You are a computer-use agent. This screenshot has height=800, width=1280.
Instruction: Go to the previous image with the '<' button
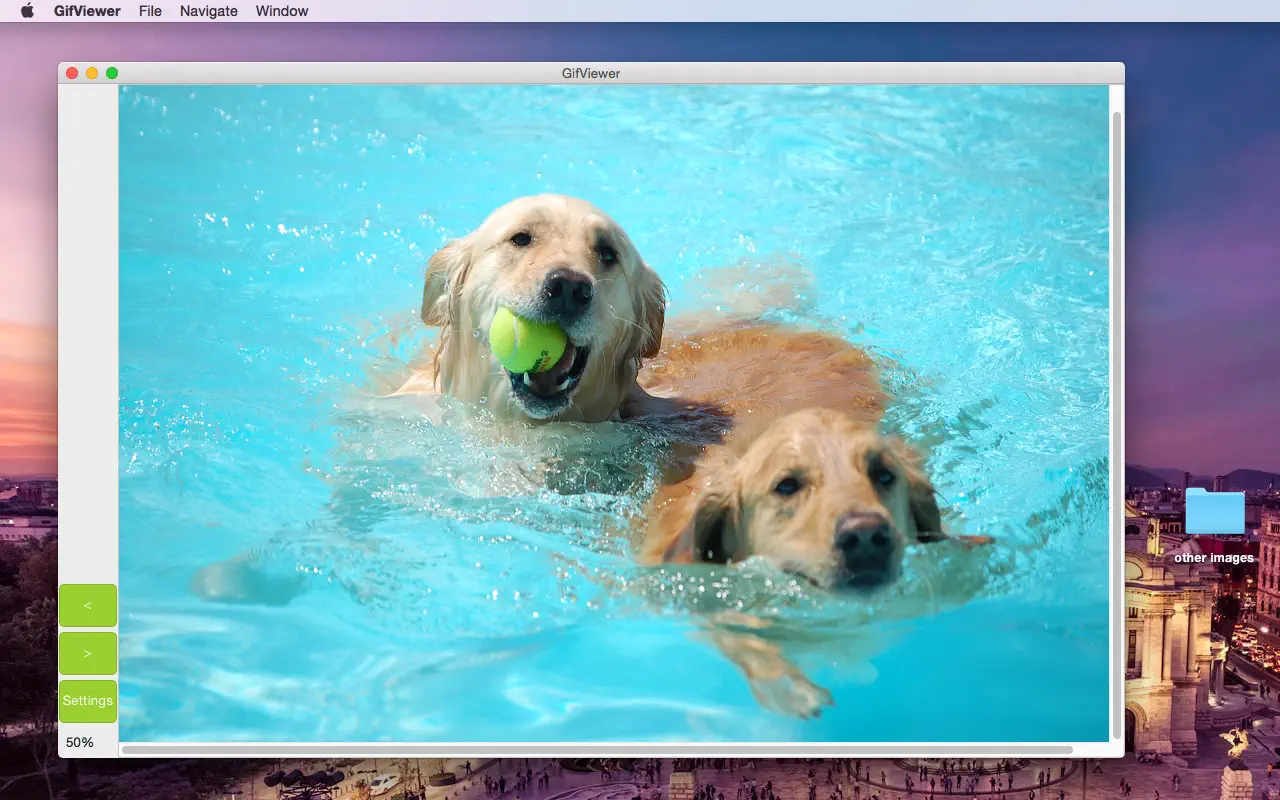tap(88, 605)
